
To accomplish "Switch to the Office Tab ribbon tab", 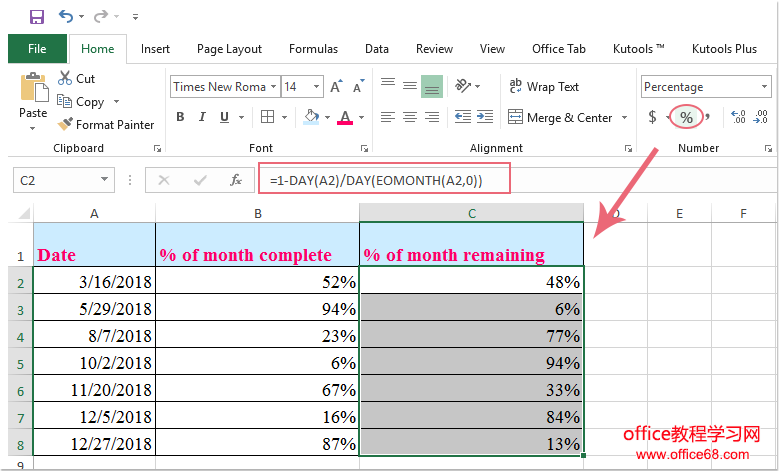I will (x=558, y=49).
